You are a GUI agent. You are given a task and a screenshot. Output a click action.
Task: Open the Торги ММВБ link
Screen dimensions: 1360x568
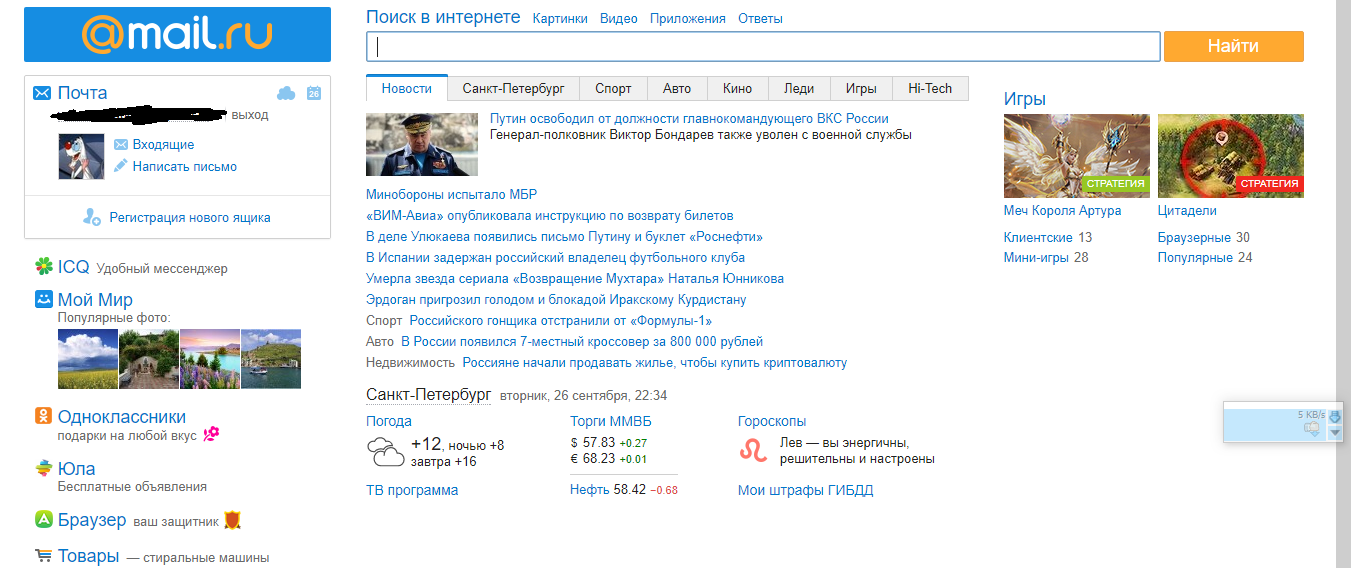point(611,421)
